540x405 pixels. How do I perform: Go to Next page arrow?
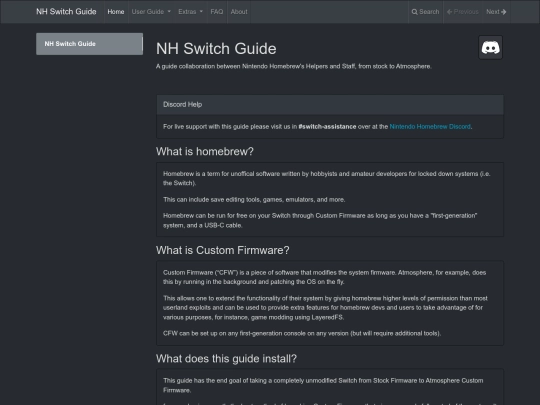pos(496,12)
